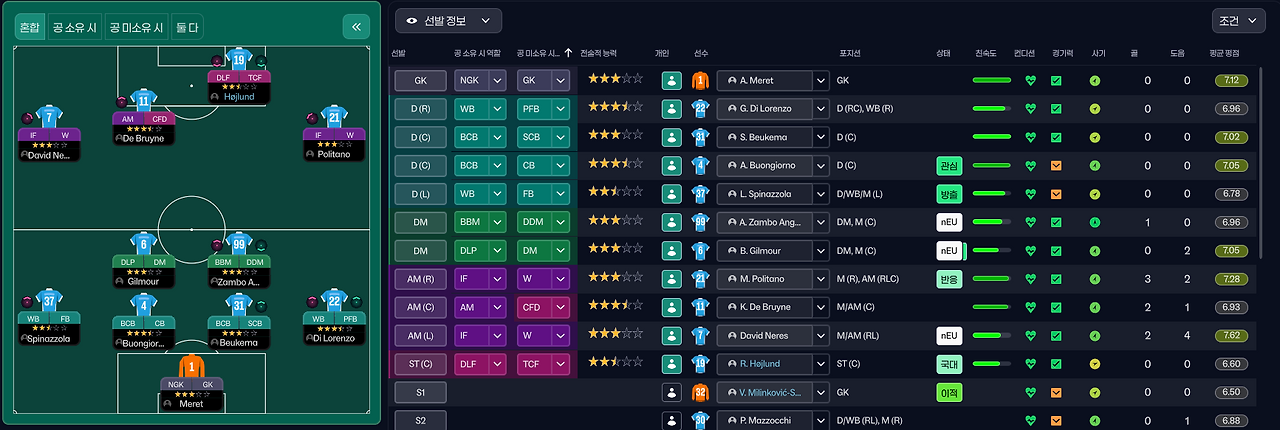1280x430 pixels.
Task: Click the S2 substitute slot button
Action: click(x=419, y=420)
